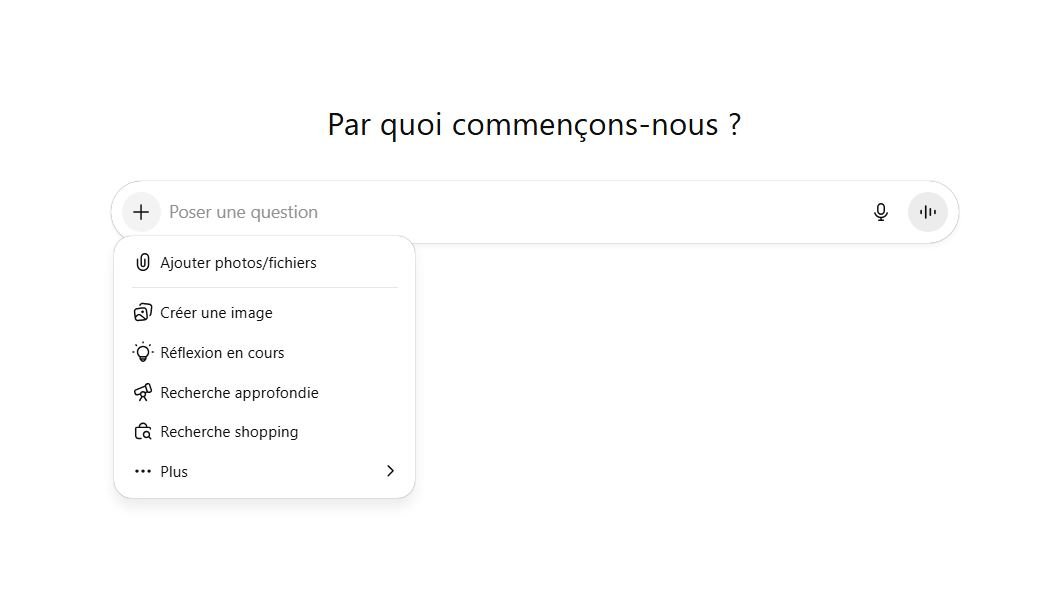Screen dimensions: 1062x603
Task: Expand the Plus submenu via the chevron
Action: point(390,471)
